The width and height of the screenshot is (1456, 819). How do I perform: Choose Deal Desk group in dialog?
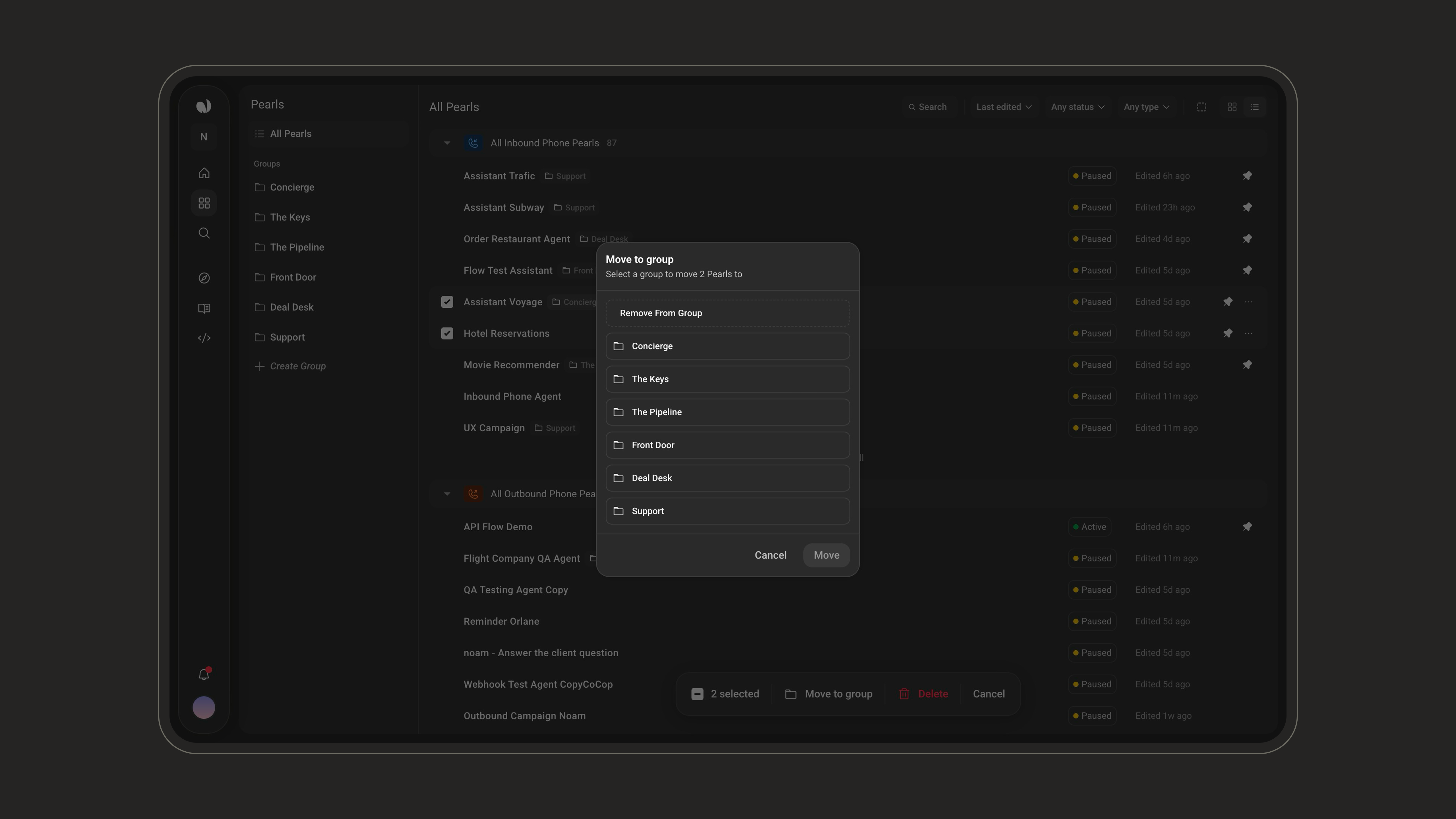727,478
